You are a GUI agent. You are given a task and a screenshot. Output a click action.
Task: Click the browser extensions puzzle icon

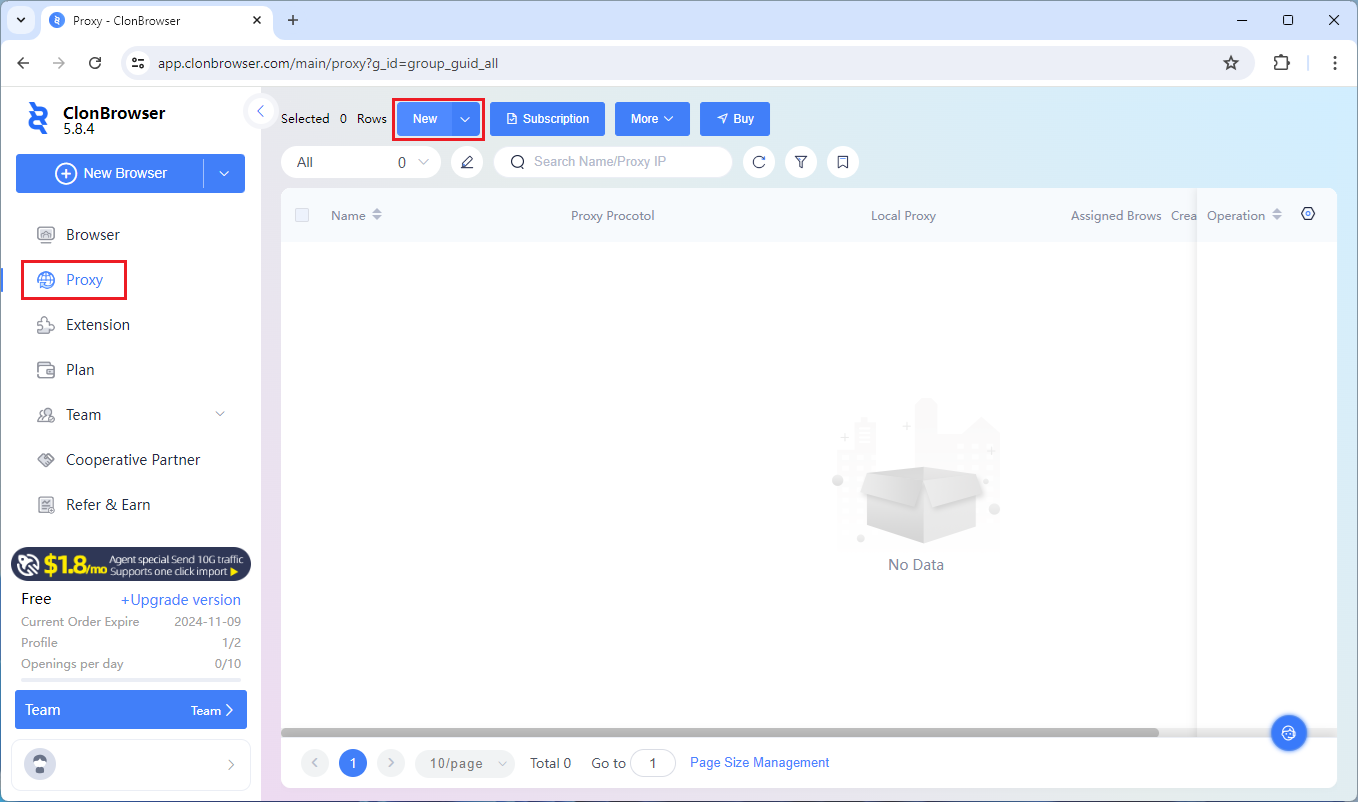[1281, 63]
